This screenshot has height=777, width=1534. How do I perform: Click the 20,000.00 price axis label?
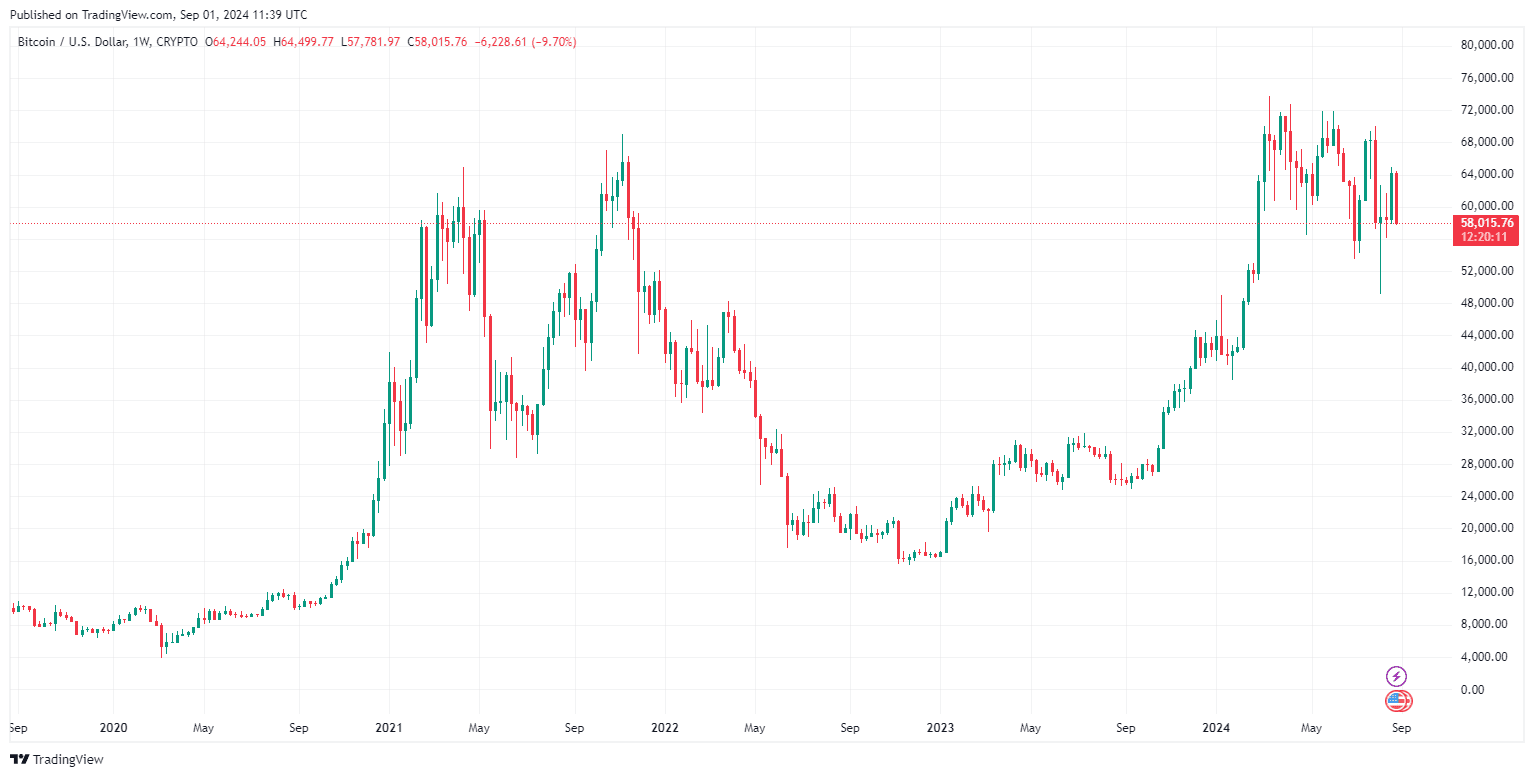point(1489,528)
